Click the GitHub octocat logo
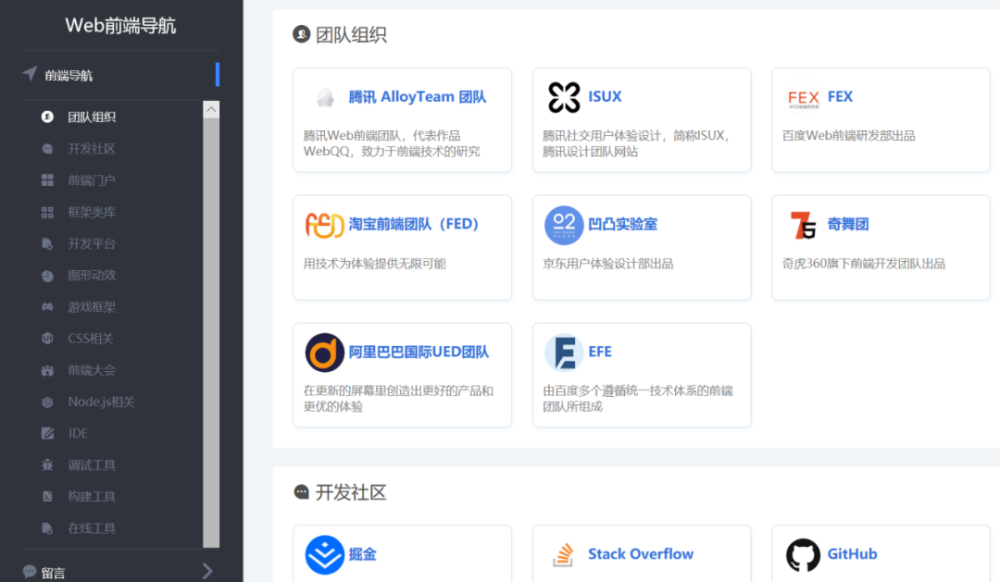 tap(804, 555)
